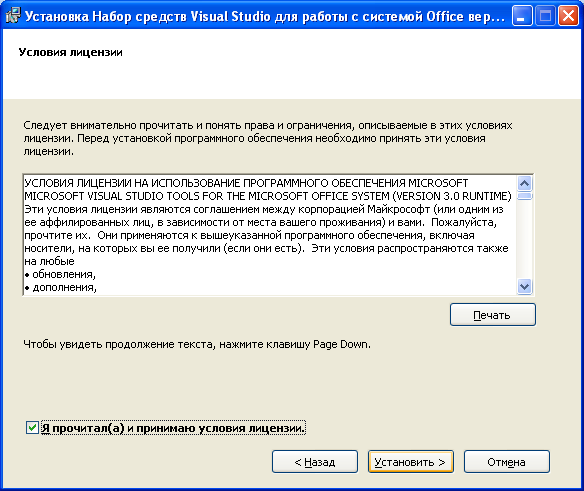Close the setup window
Viewport: 584px width, 491px height.
coord(568,16)
